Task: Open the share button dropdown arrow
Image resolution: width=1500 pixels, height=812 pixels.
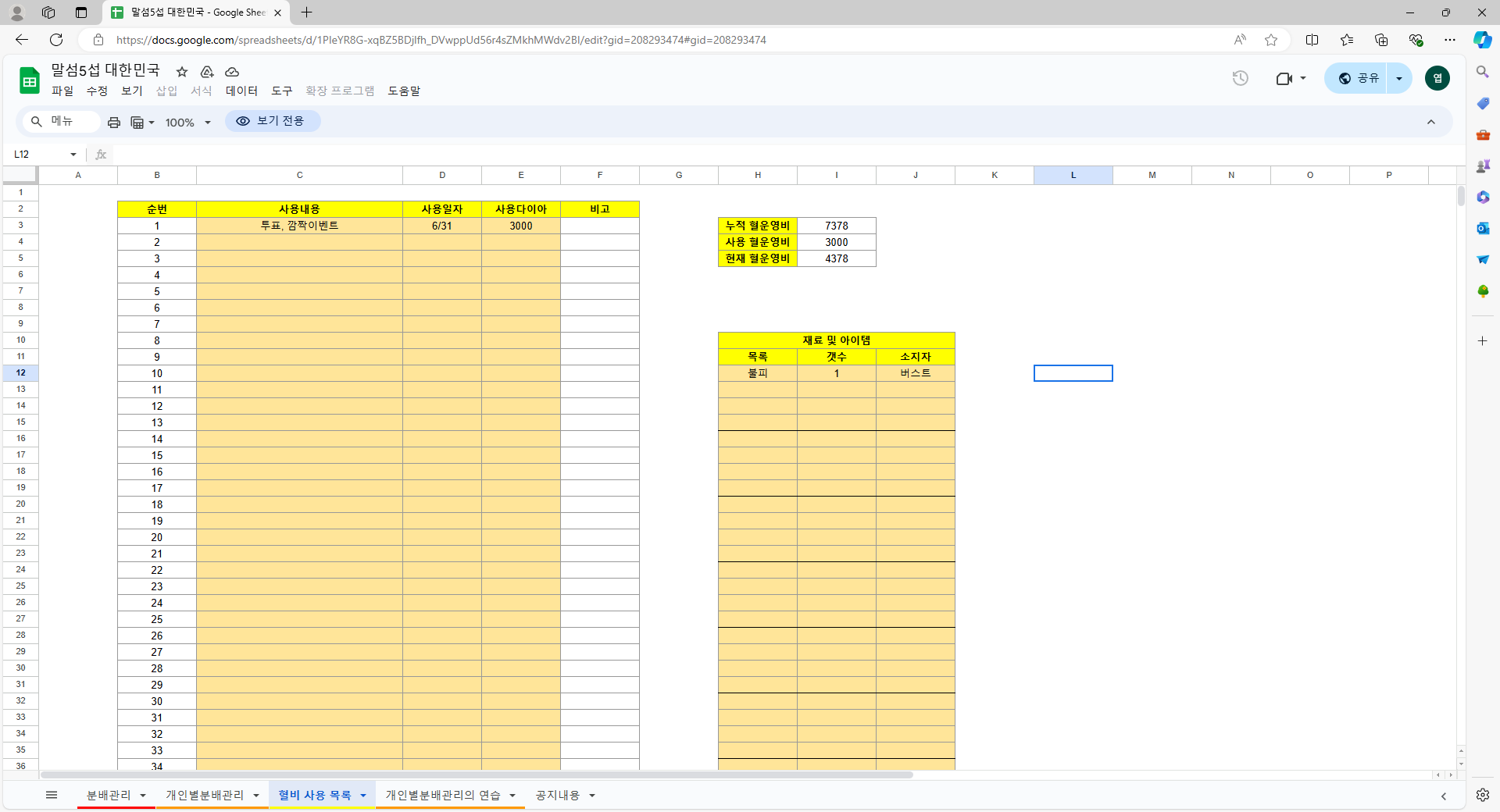Action: pos(1399,78)
